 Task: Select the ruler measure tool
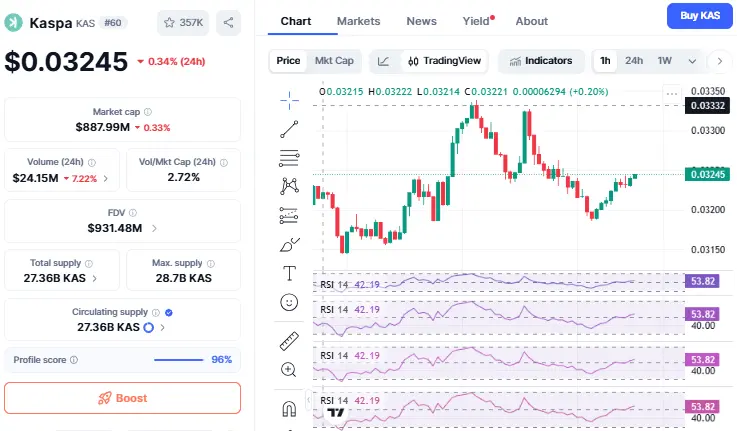pos(290,341)
